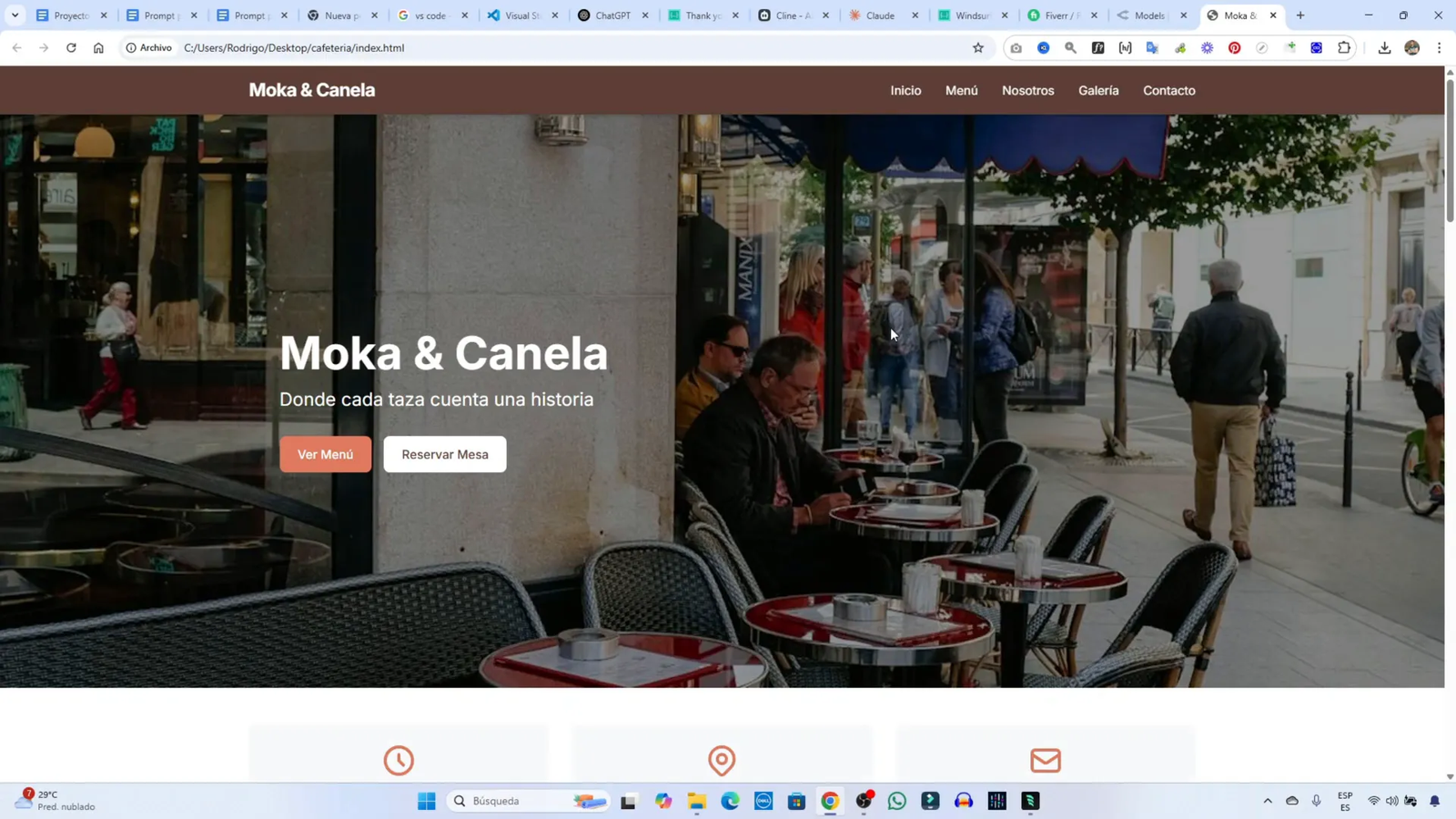This screenshot has width=1456, height=819.
Task: Click the Reservar Mesa button
Action: 445,454
